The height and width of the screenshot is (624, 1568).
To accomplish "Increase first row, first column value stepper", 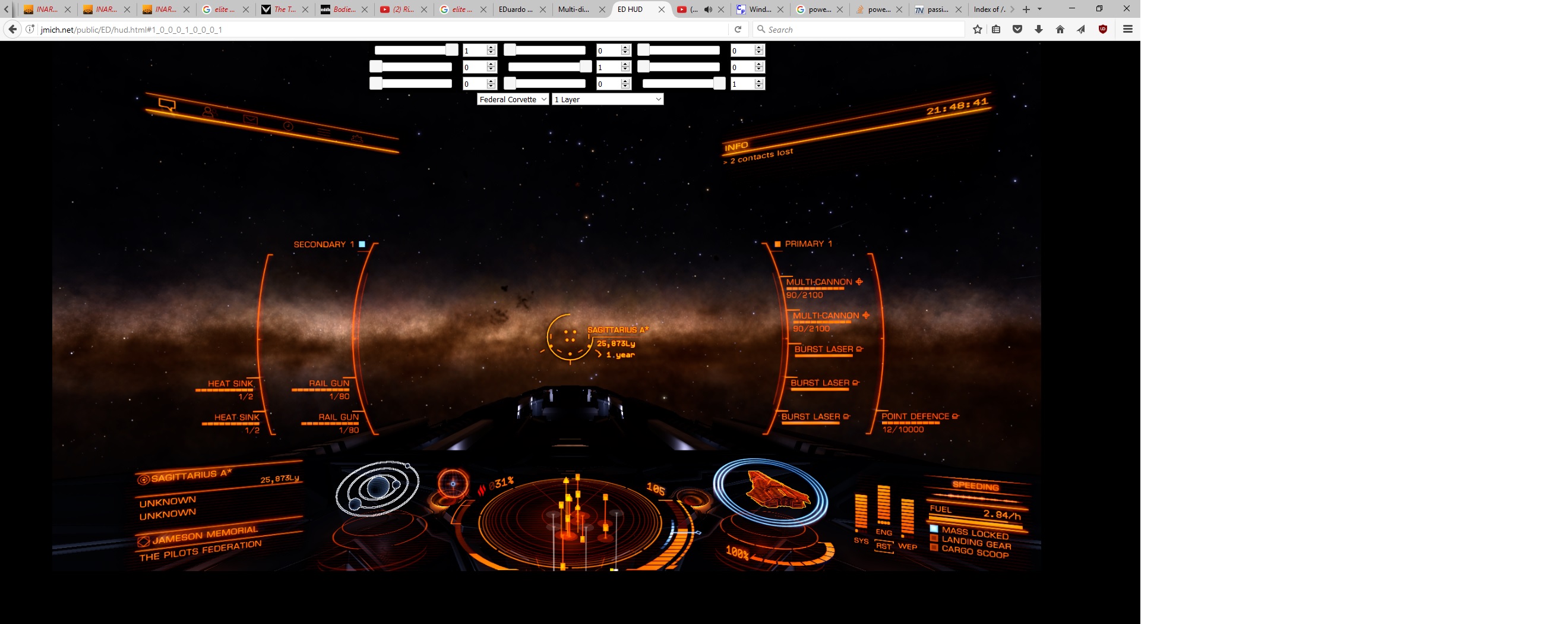I will 491,48.
